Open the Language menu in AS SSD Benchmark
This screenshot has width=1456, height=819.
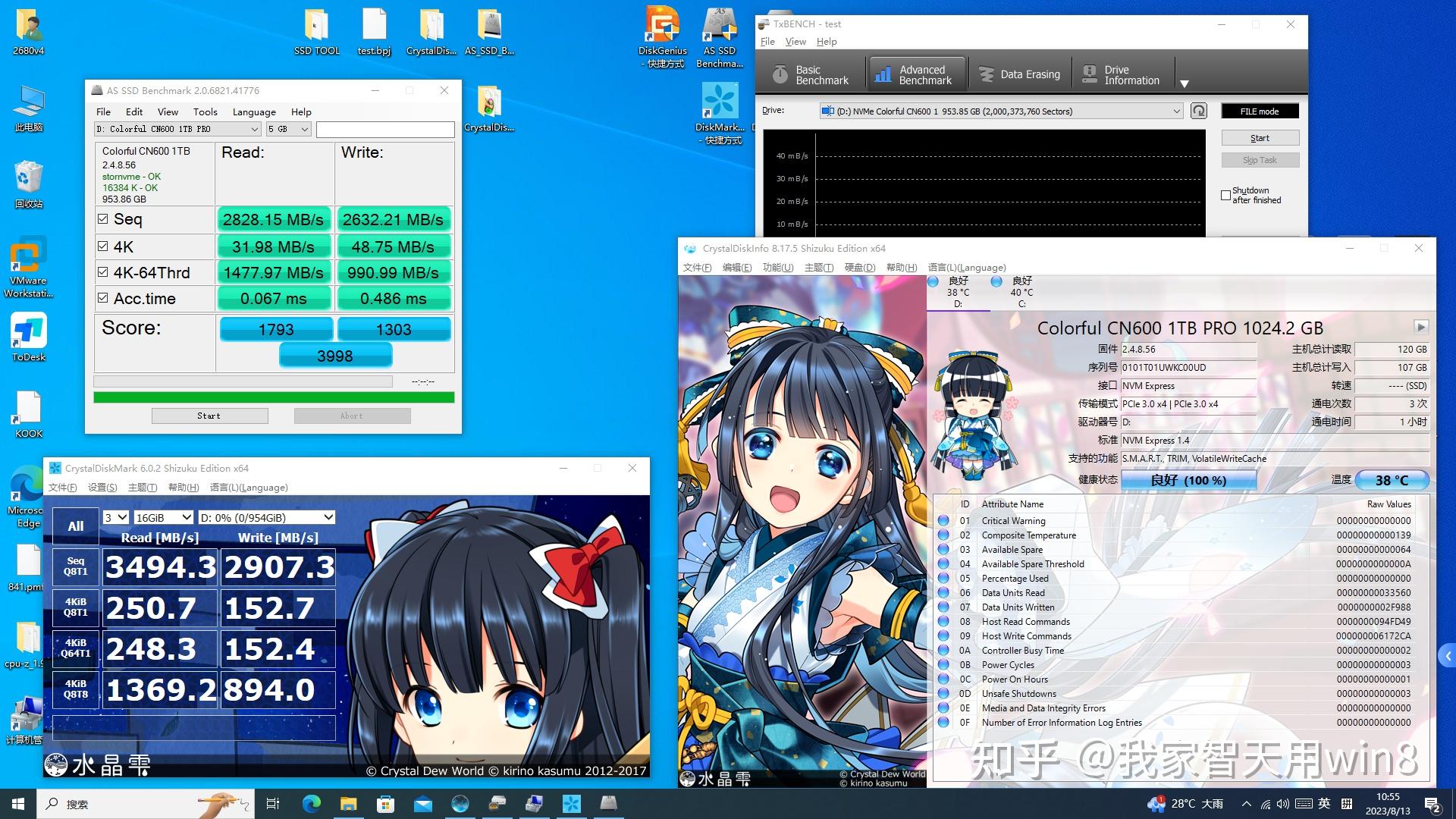click(x=254, y=111)
